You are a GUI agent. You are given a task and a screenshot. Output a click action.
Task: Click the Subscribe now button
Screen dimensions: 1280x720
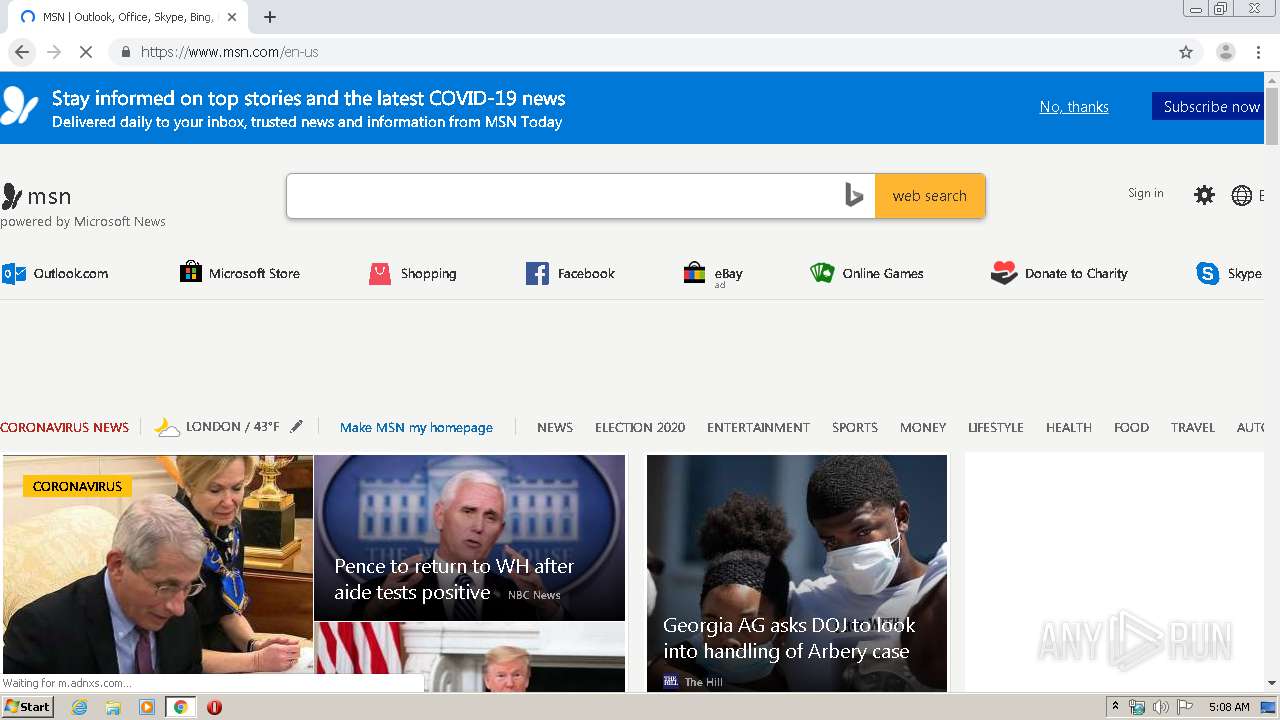click(x=1208, y=107)
